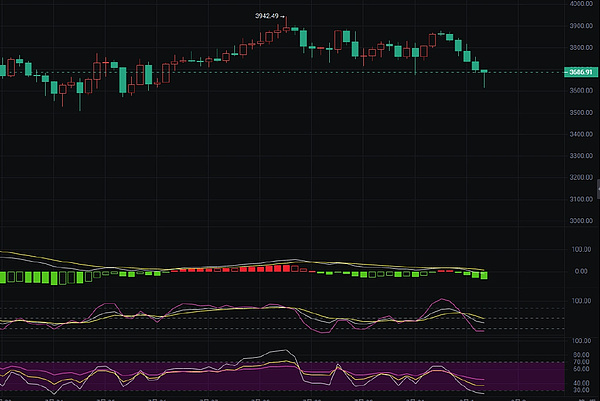The height and width of the screenshot is (401, 600).
Task: Select the last candlestick on the right
Action: coord(484,73)
